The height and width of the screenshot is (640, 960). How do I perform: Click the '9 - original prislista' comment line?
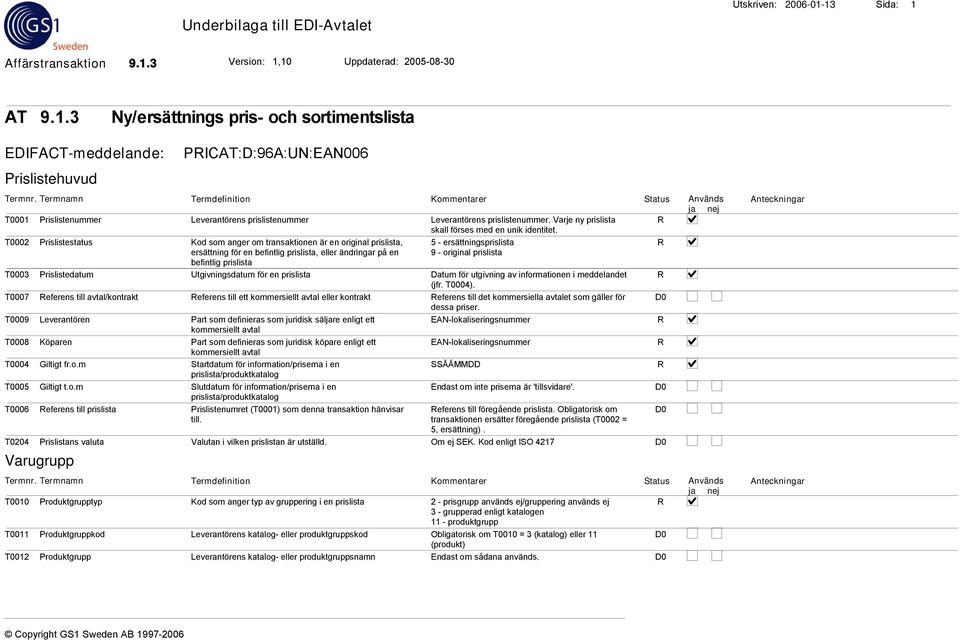pos(466,252)
